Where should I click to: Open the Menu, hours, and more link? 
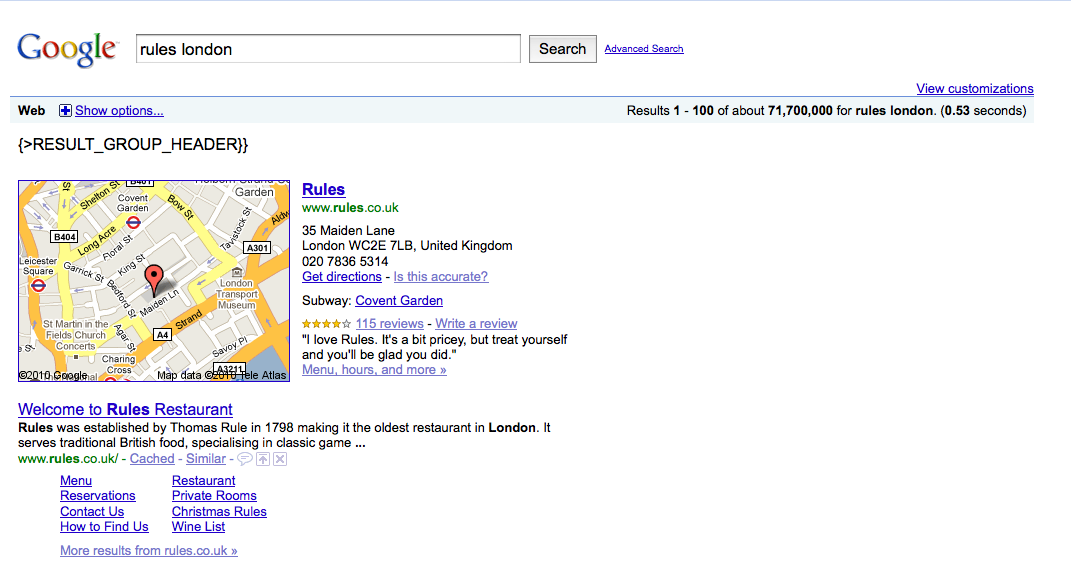pos(374,370)
